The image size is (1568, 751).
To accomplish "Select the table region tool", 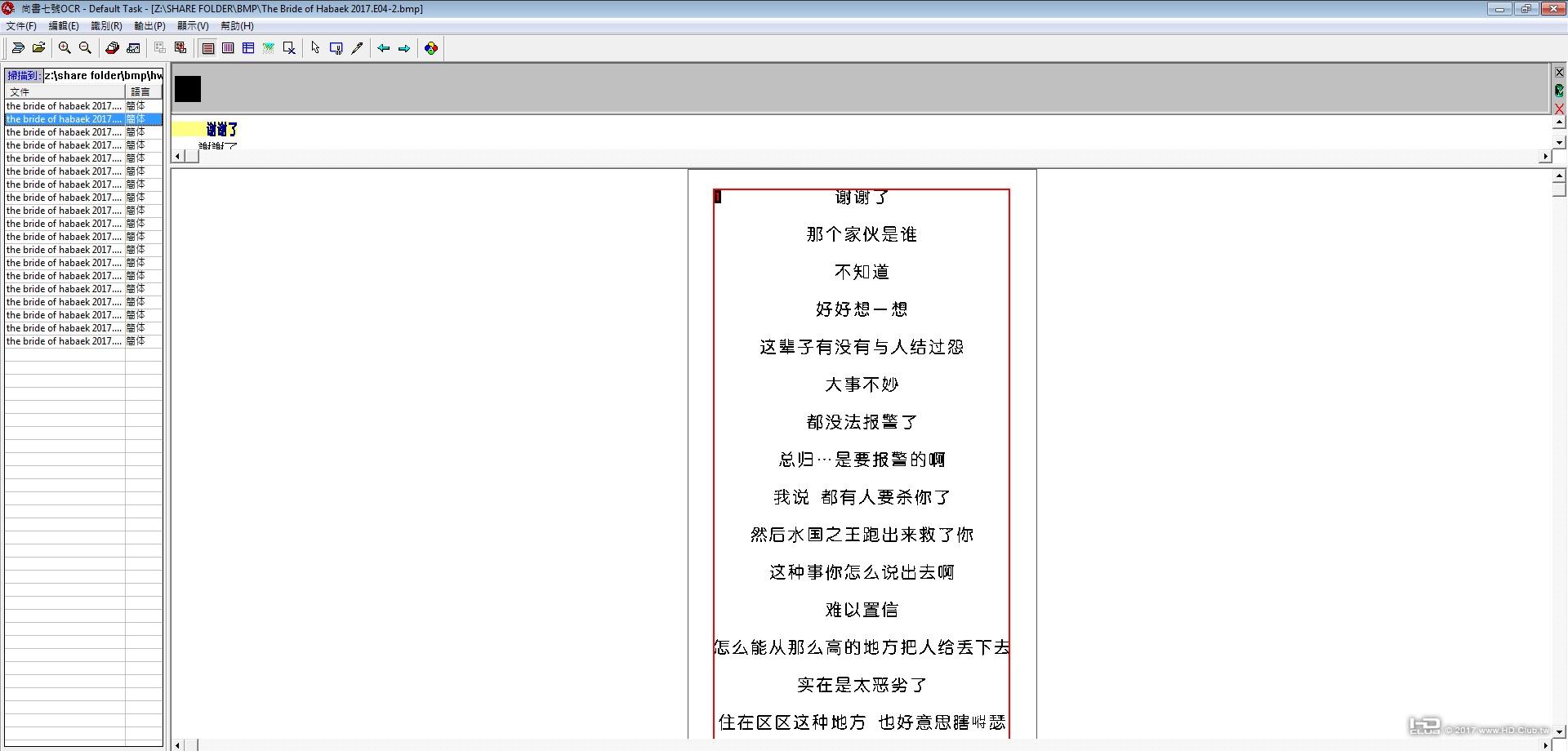I will pos(248,48).
